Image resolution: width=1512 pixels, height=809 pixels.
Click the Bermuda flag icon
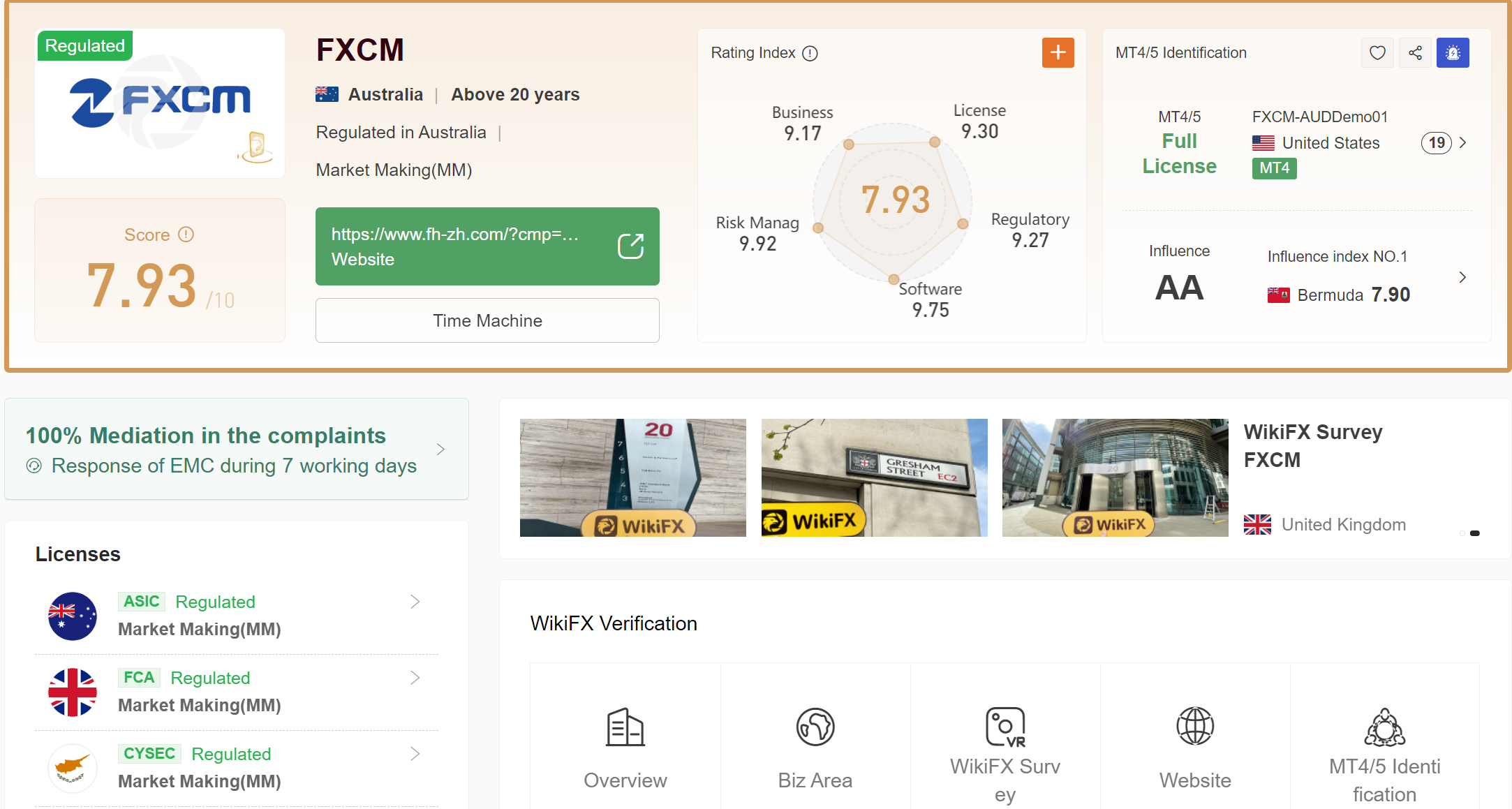(1278, 295)
